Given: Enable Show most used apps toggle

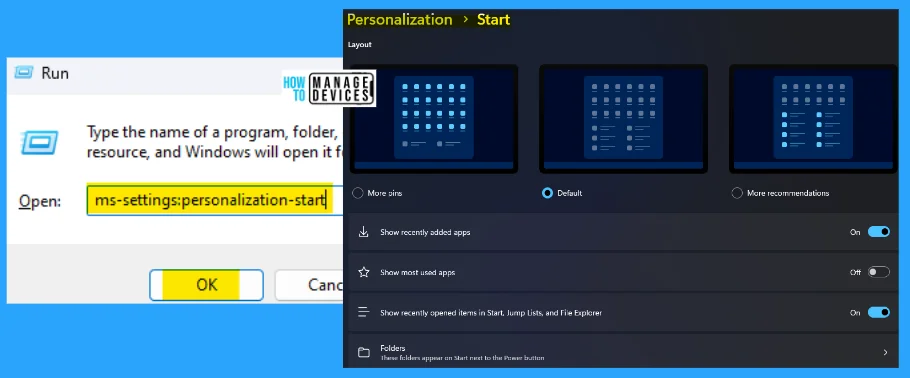Looking at the screenshot, I should pyautogui.click(x=879, y=272).
